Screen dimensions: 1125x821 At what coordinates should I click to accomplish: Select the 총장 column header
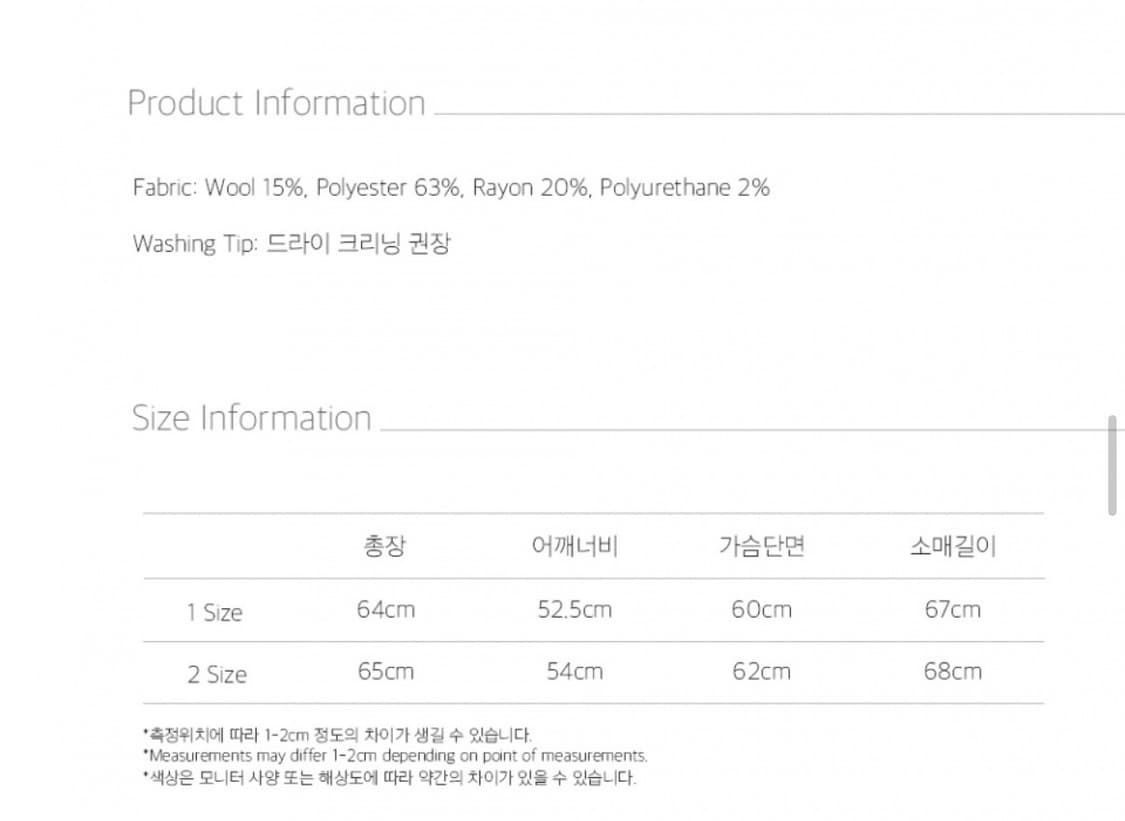click(x=385, y=547)
